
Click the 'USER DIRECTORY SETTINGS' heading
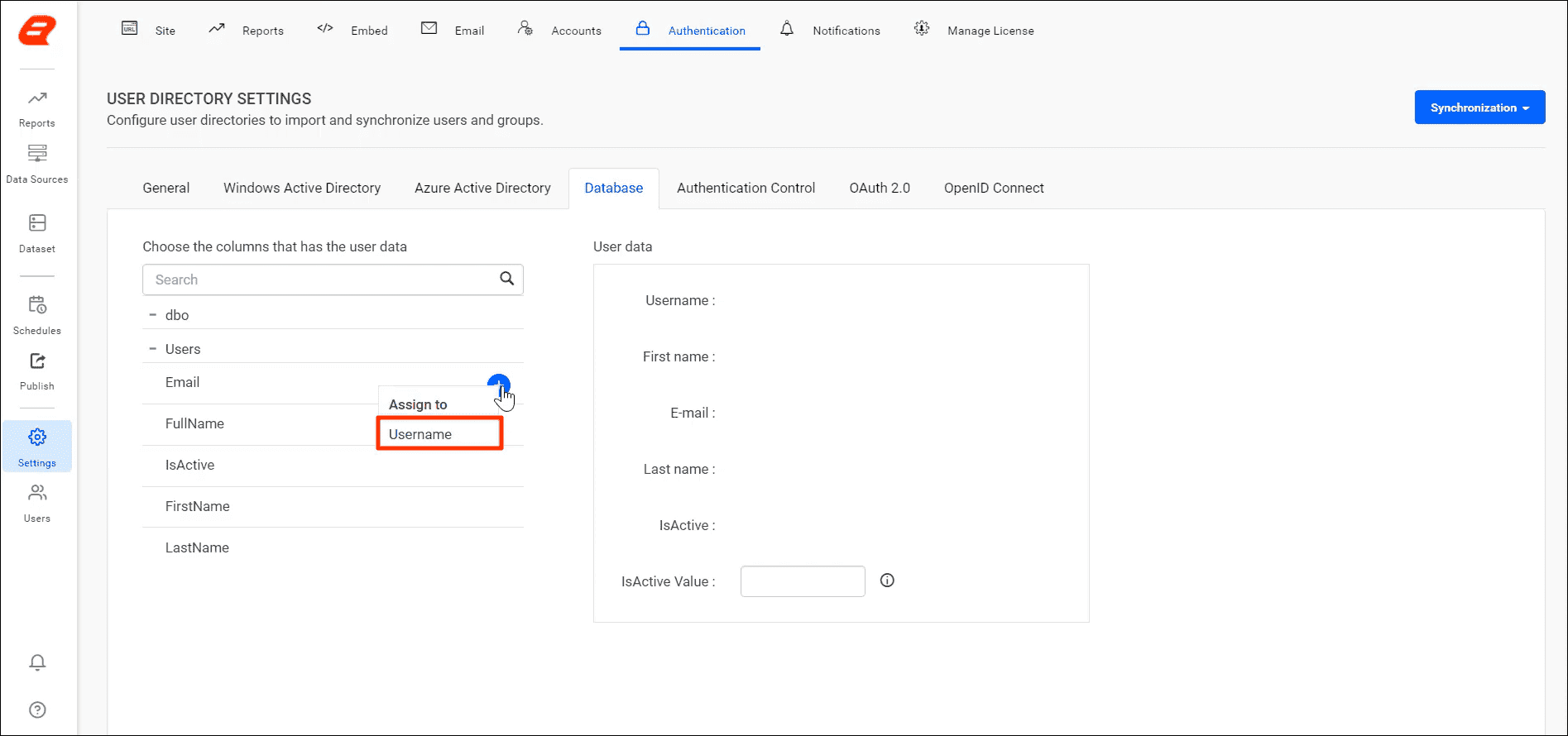click(209, 98)
